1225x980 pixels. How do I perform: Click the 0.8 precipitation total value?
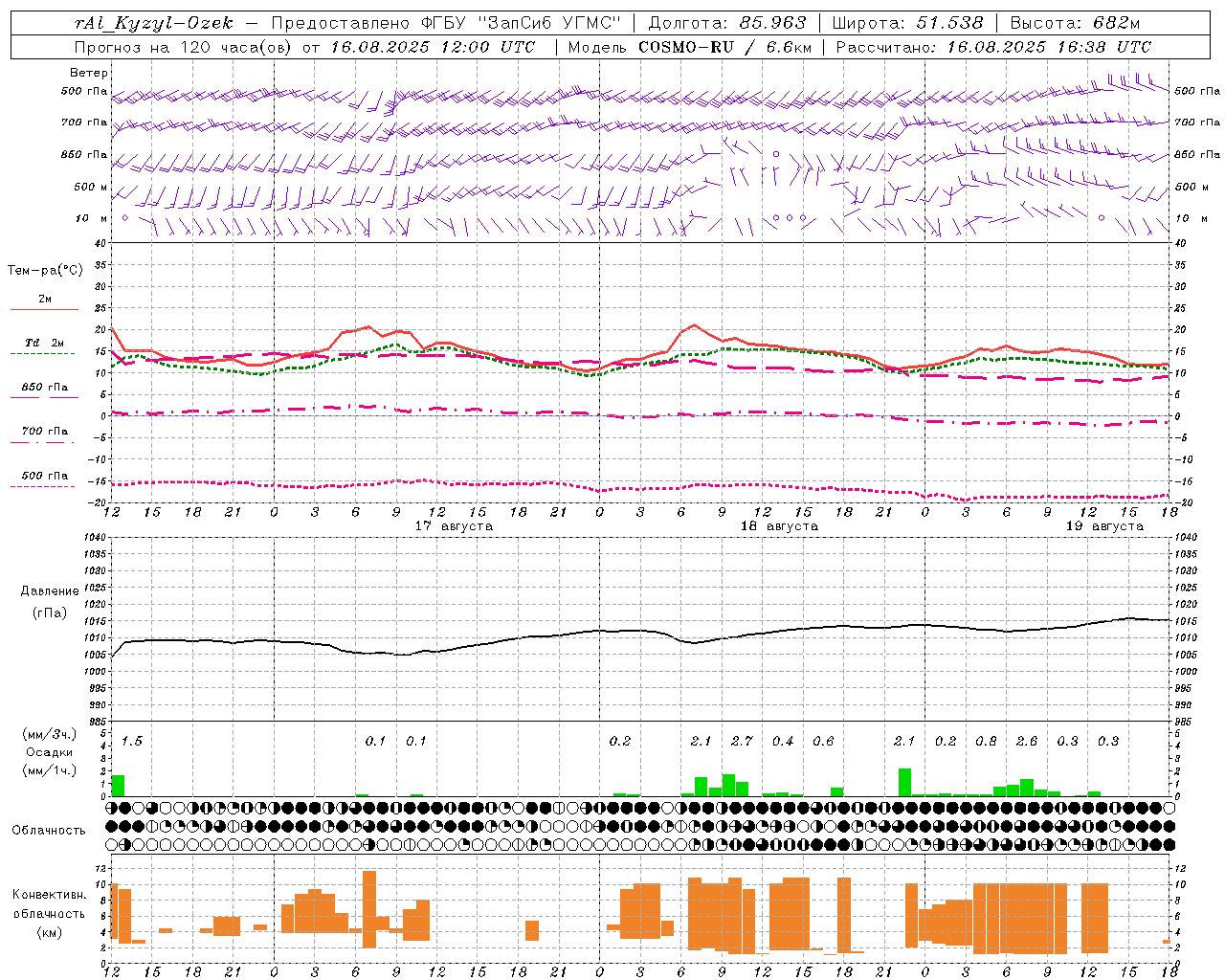pyautogui.click(x=986, y=742)
